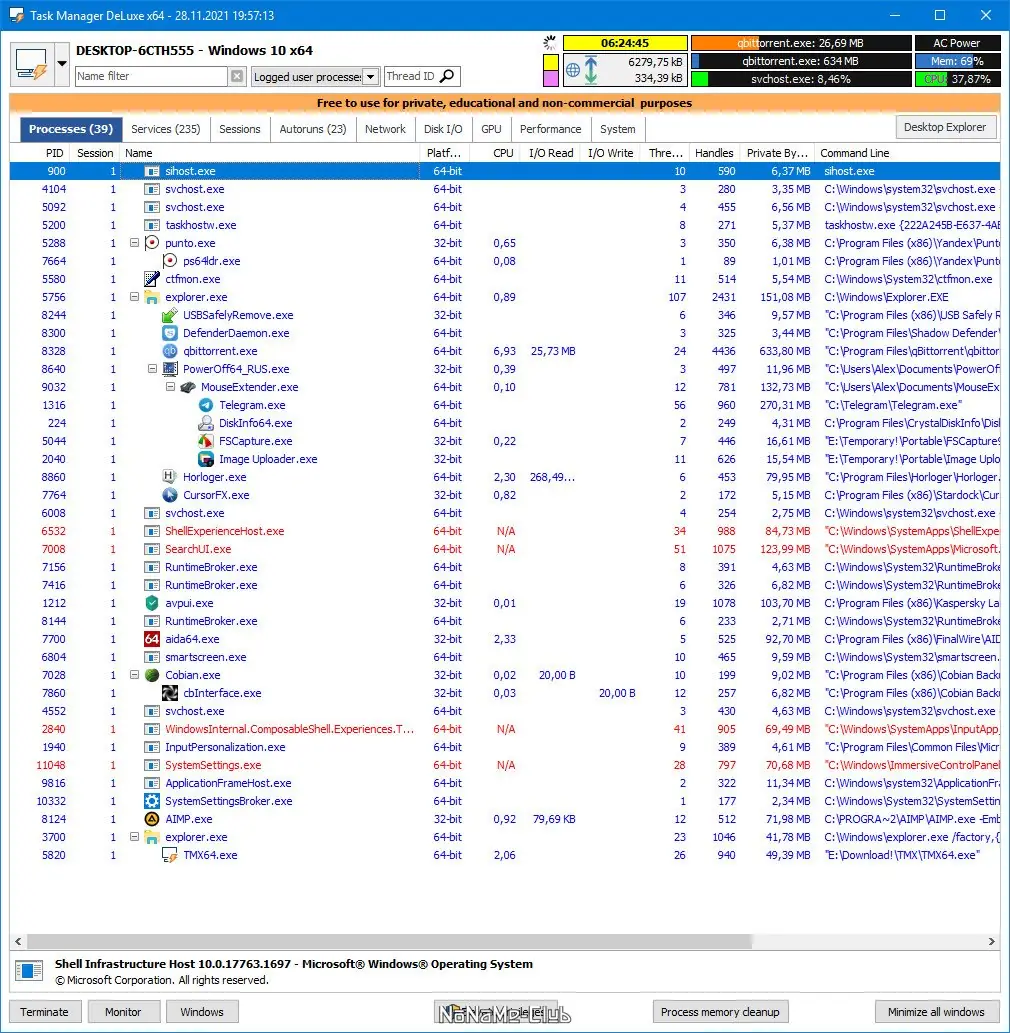Image resolution: width=1010 pixels, height=1033 pixels.
Task: Click the DiskInfo64.exe icon
Action: 206,423
